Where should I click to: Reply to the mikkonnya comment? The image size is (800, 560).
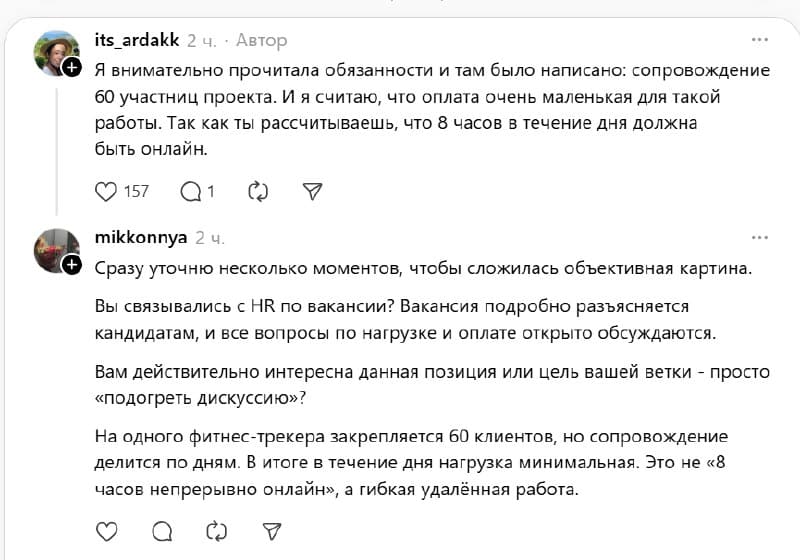(162, 531)
